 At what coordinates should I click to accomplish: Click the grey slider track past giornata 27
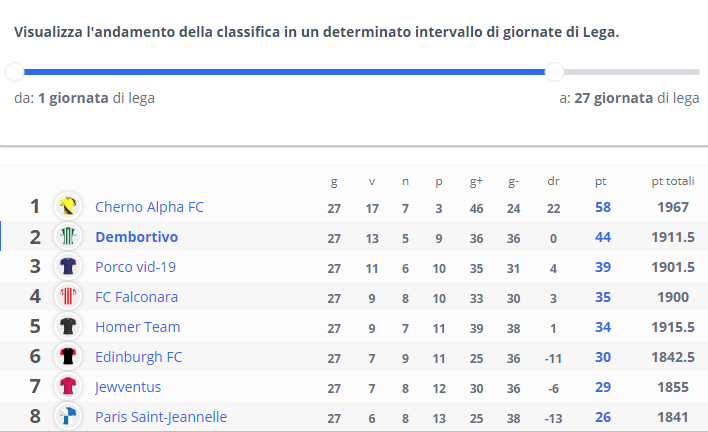pyautogui.click(x=632, y=72)
